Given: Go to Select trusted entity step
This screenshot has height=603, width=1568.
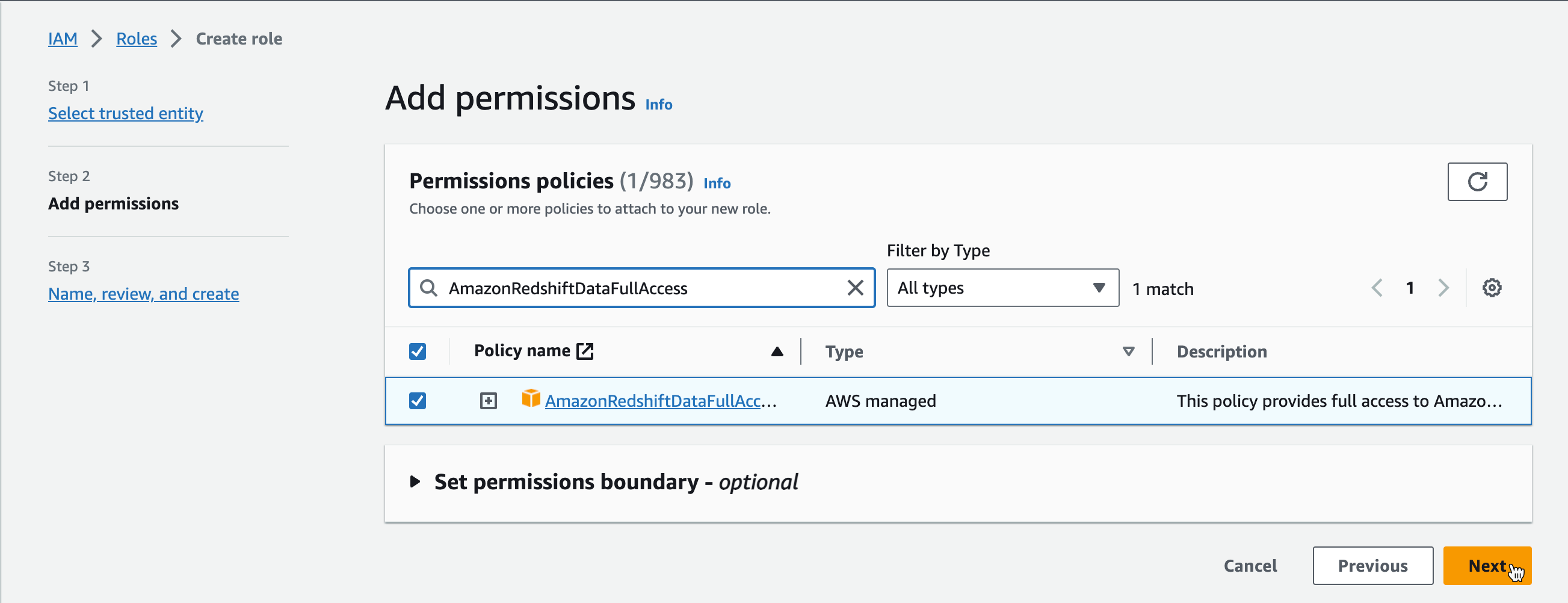Looking at the screenshot, I should (125, 113).
